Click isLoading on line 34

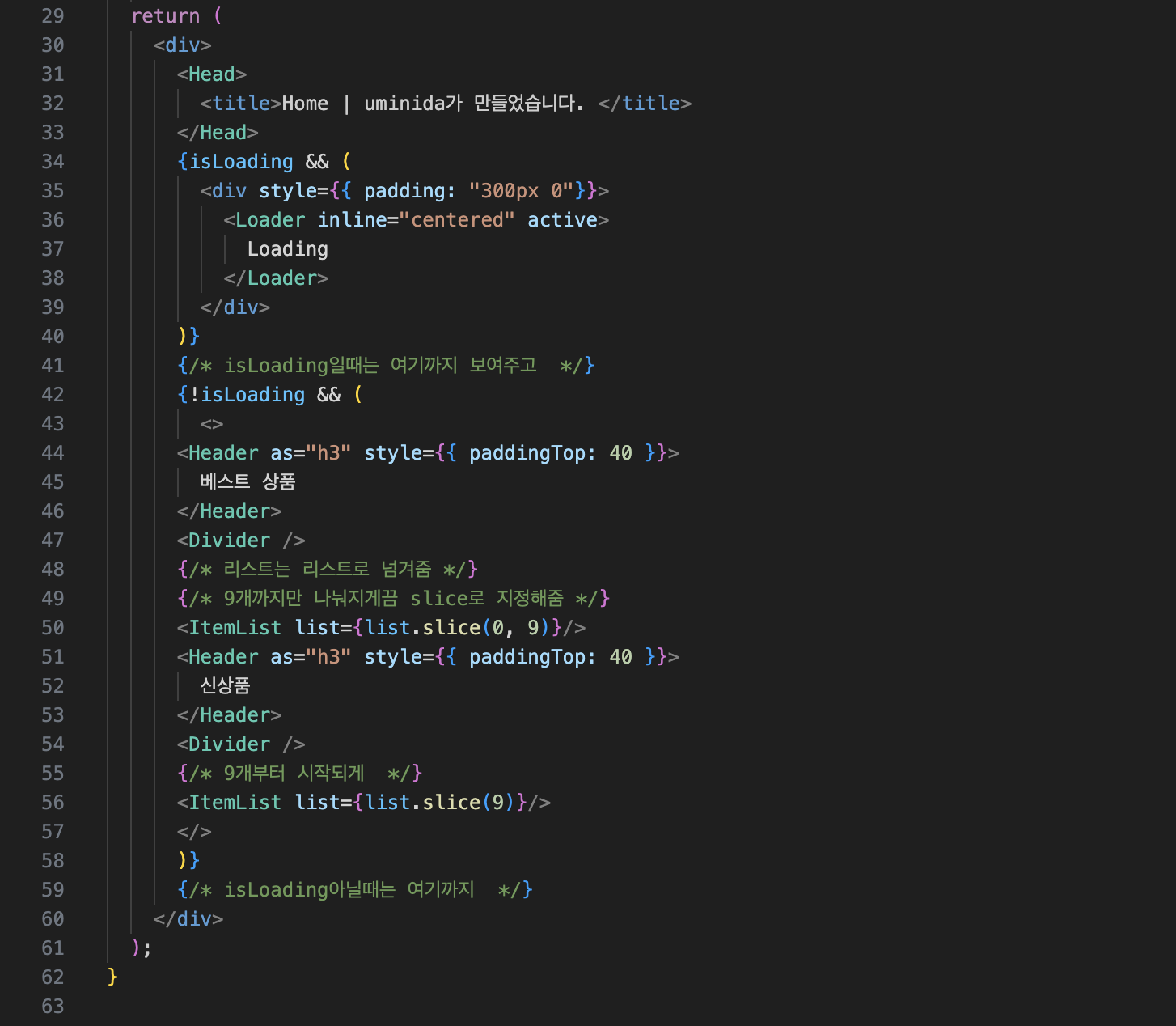pos(241,162)
